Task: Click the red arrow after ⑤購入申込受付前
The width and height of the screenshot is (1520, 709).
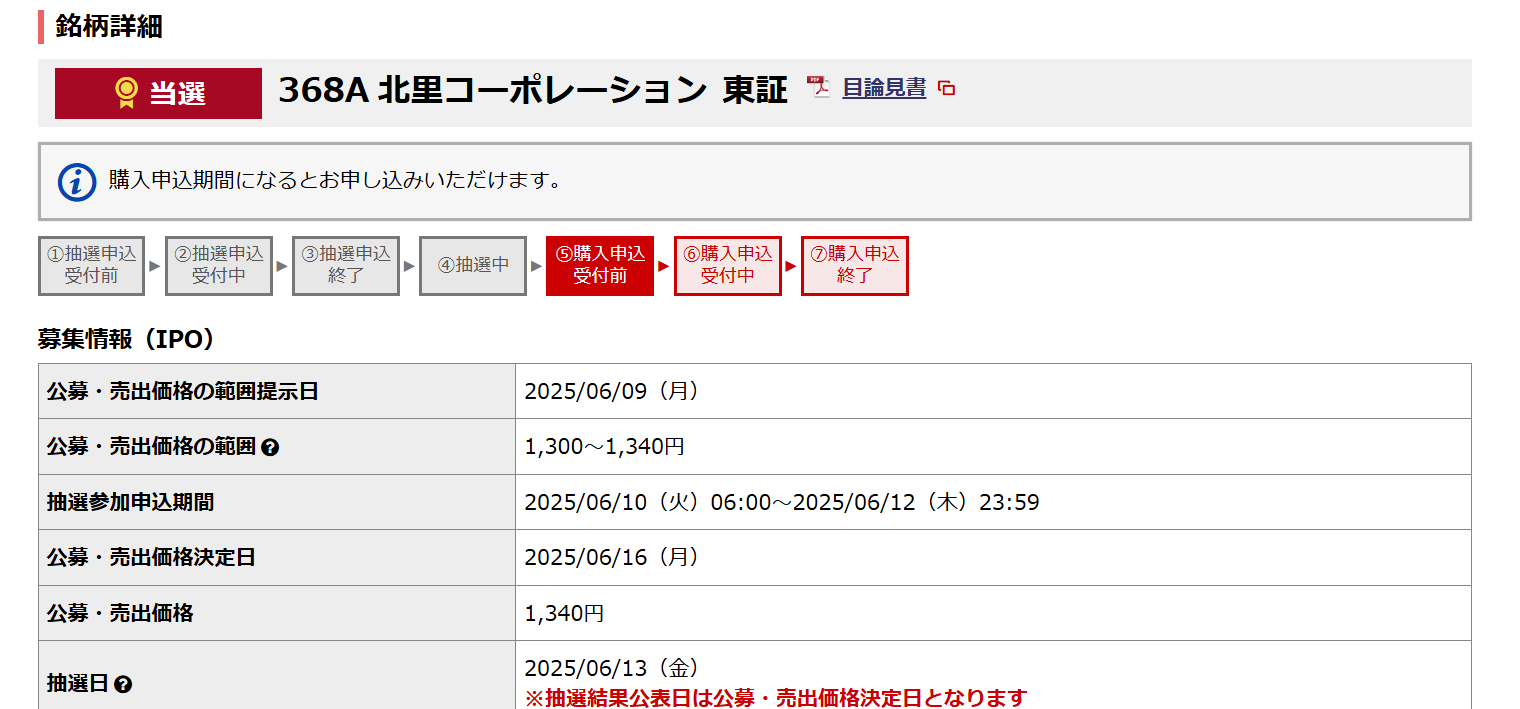Action: tap(664, 266)
